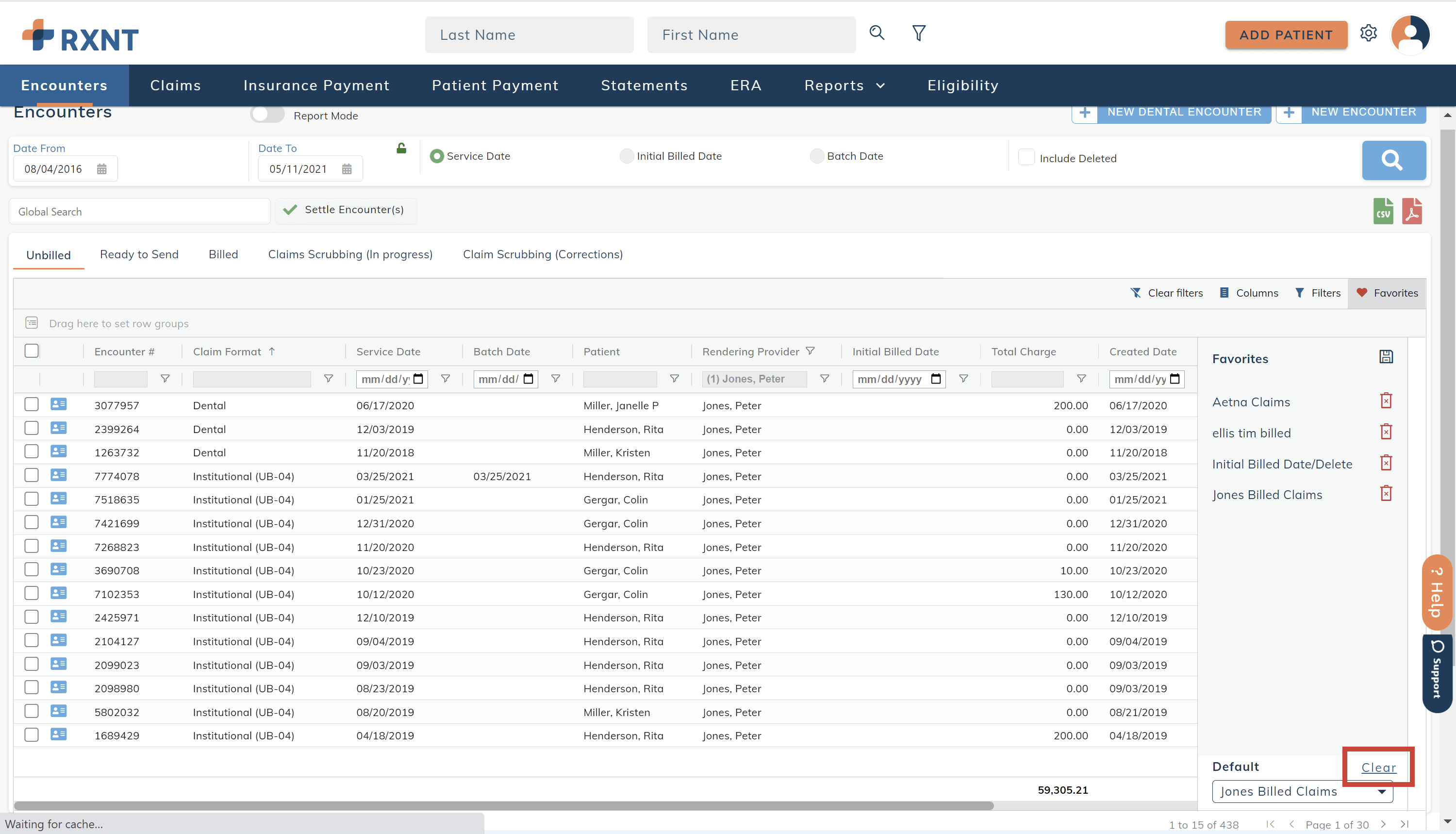Export encounters as CSV file
This screenshot has height=834, width=1456.
point(1383,211)
